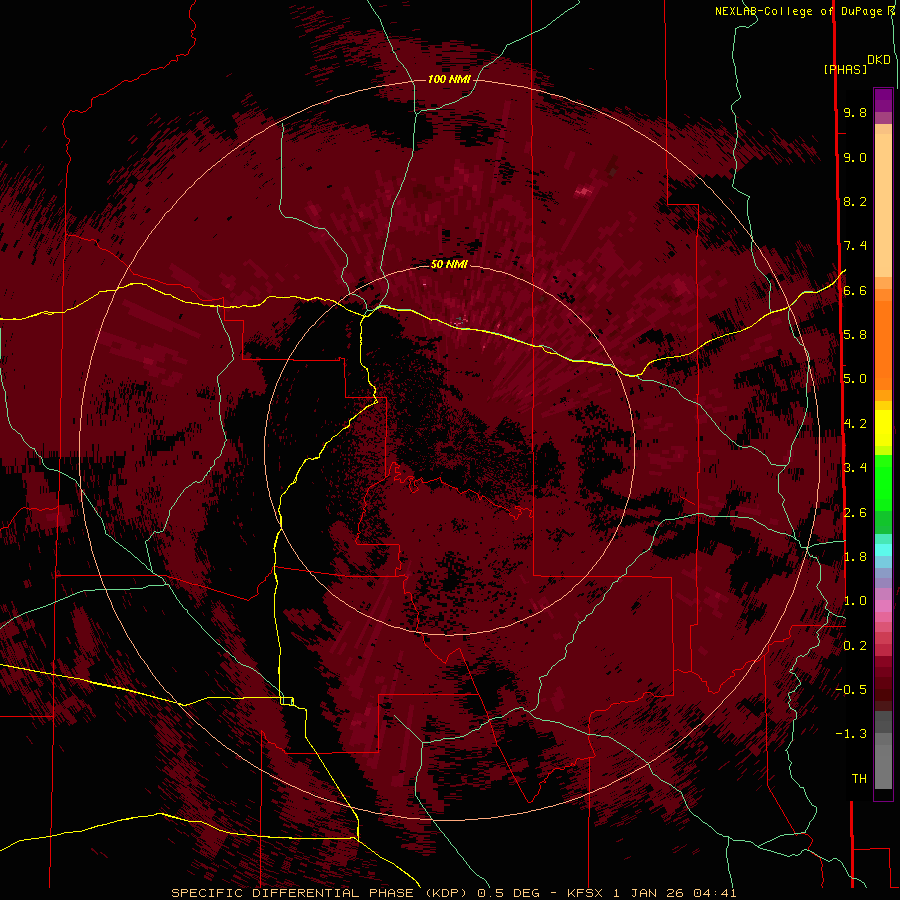Select the 2.6 scale value
Screen dimensions: 900x900
pyautogui.click(x=855, y=513)
